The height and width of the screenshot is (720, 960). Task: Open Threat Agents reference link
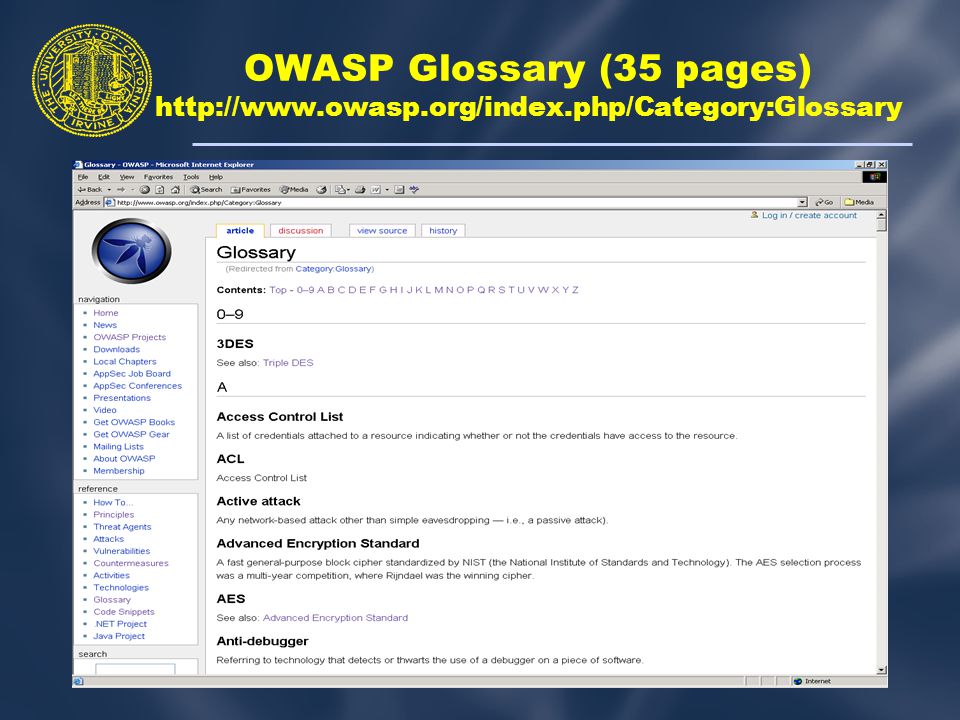pyautogui.click(x=122, y=527)
